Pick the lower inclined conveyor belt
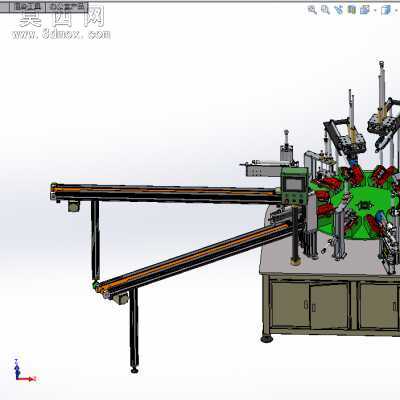This screenshot has height=400, width=400. tap(197, 260)
